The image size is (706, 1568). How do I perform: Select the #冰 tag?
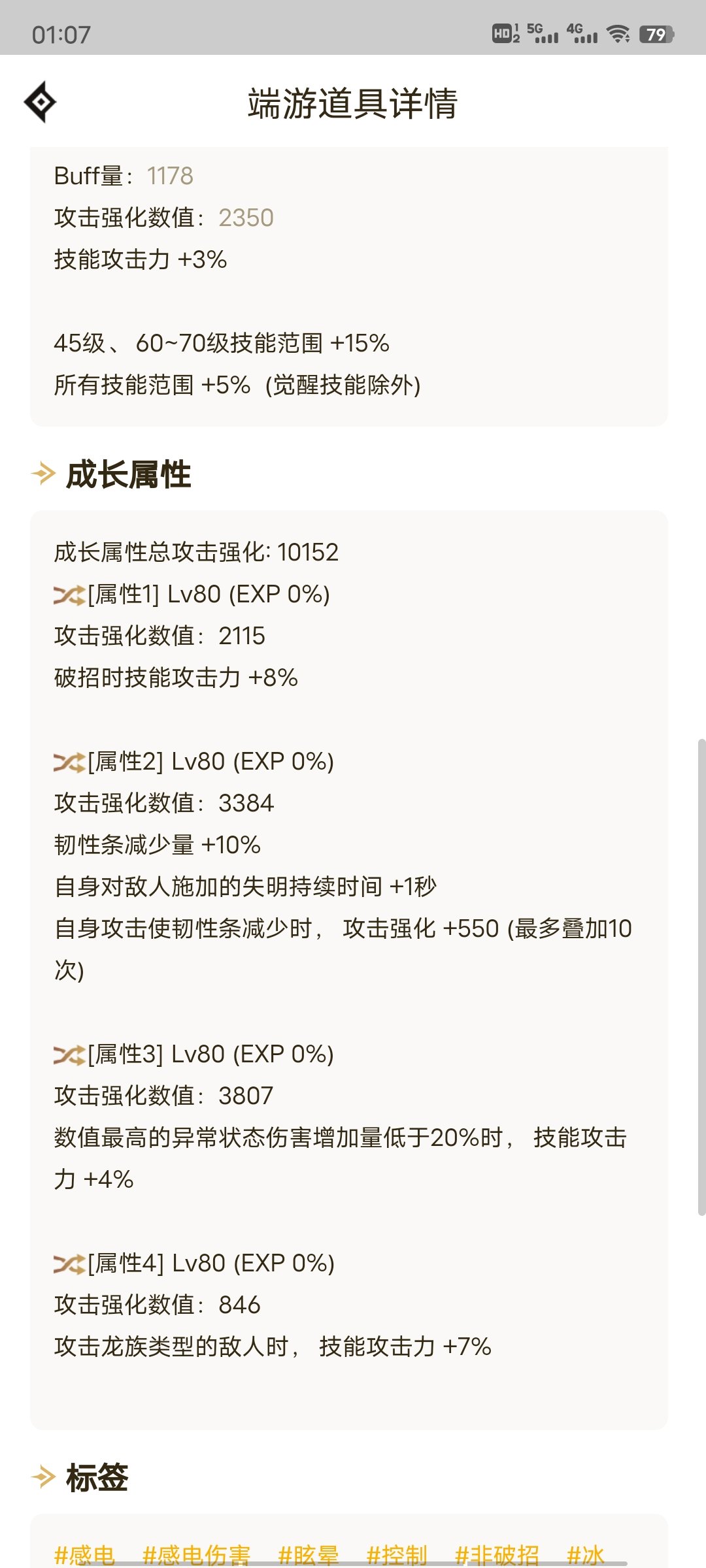[586, 1555]
